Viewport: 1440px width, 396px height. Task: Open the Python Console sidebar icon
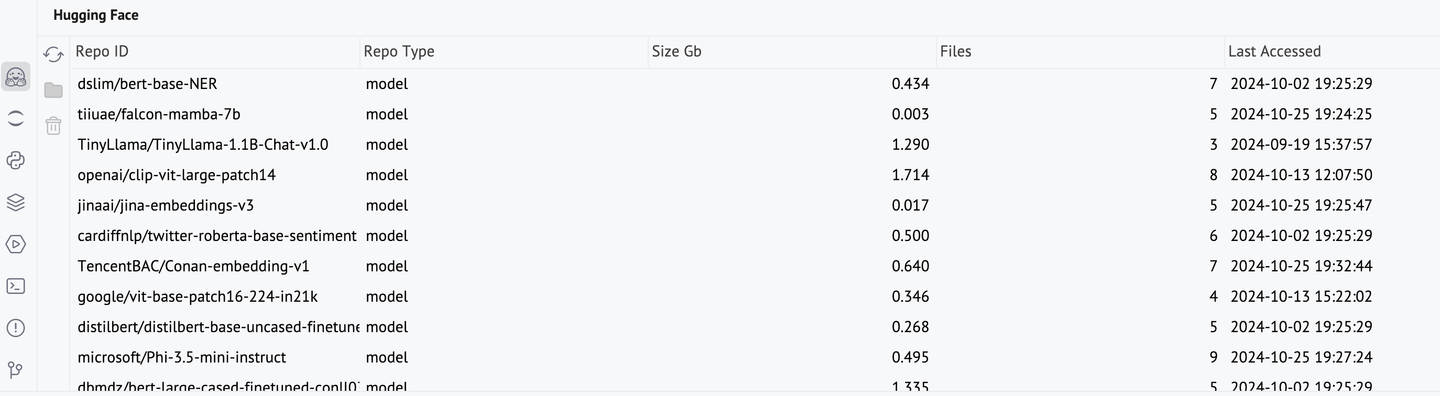pyautogui.click(x=16, y=160)
